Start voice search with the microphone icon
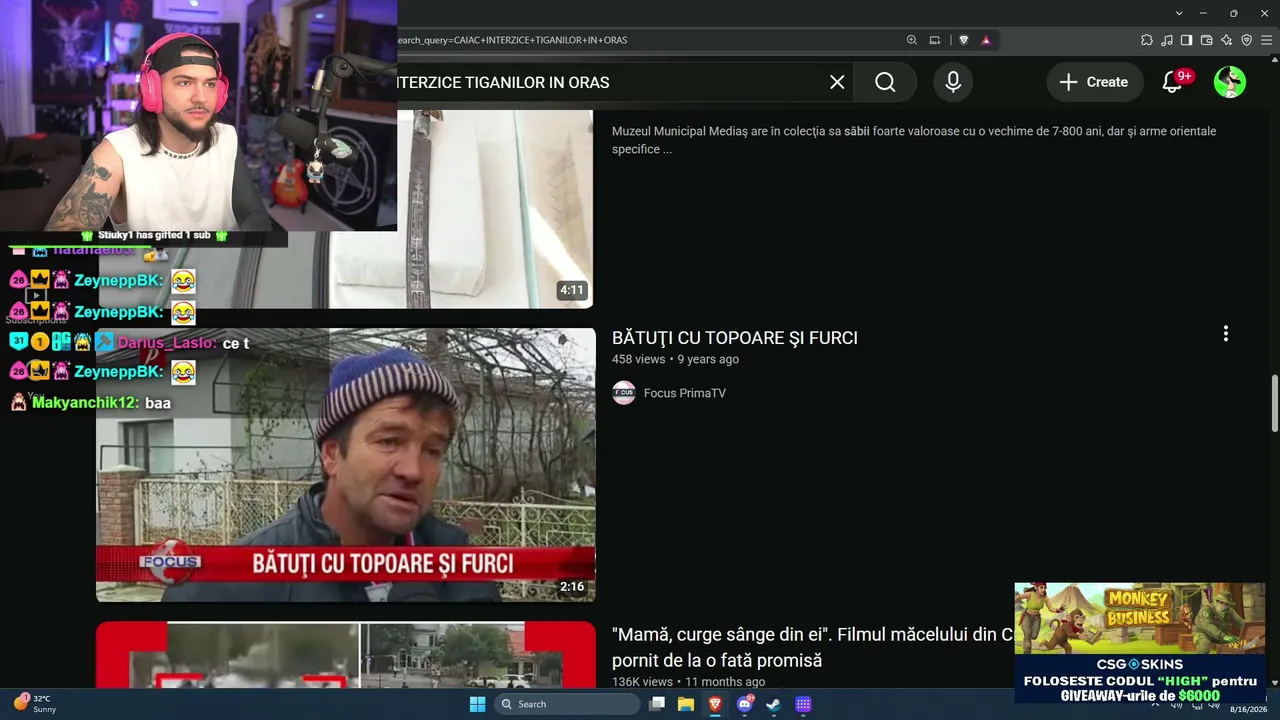This screenshot has width=1280, height=720. pos(953,82)
